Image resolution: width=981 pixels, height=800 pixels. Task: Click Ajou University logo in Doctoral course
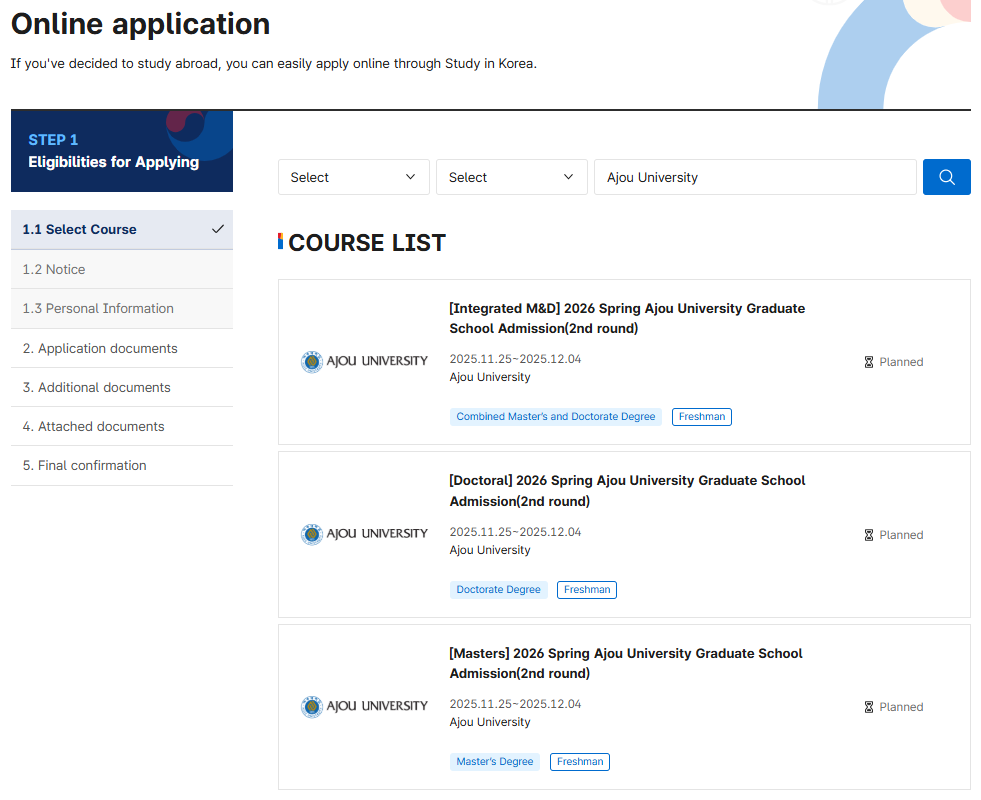point(364,534)
